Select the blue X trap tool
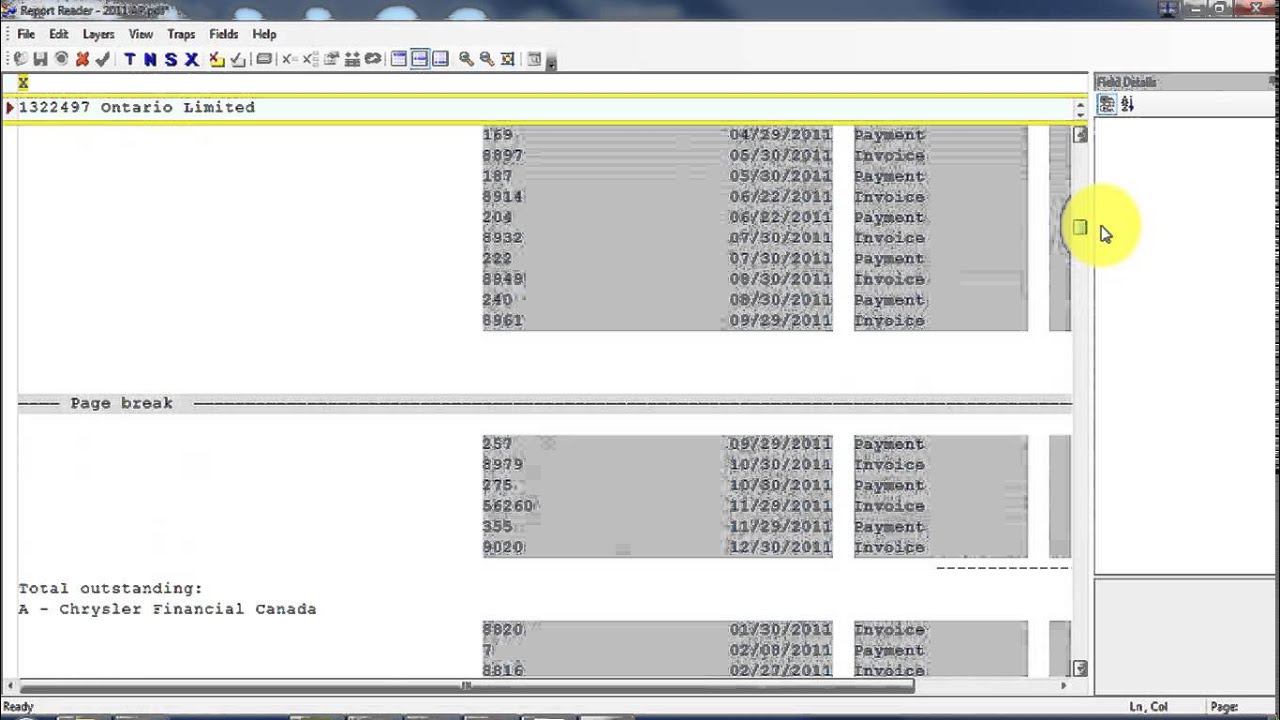Viewport: 1280px width, 720px height. point(191,59)
